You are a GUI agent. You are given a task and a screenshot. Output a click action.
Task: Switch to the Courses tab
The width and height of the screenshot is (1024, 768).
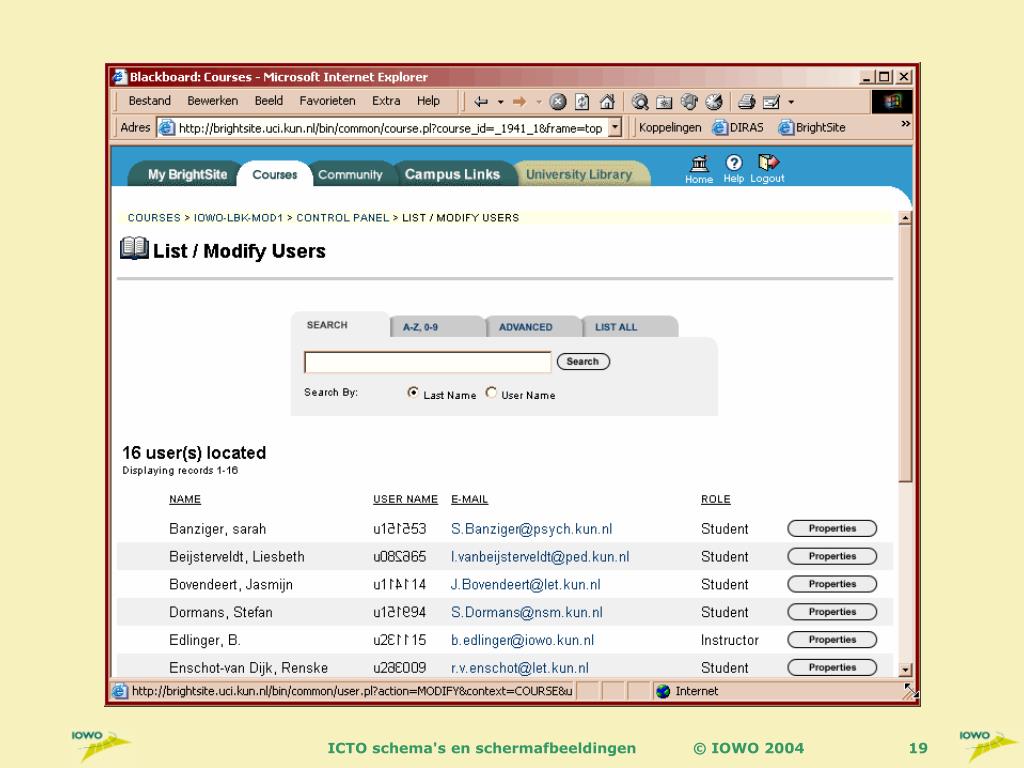pos(274,174)
